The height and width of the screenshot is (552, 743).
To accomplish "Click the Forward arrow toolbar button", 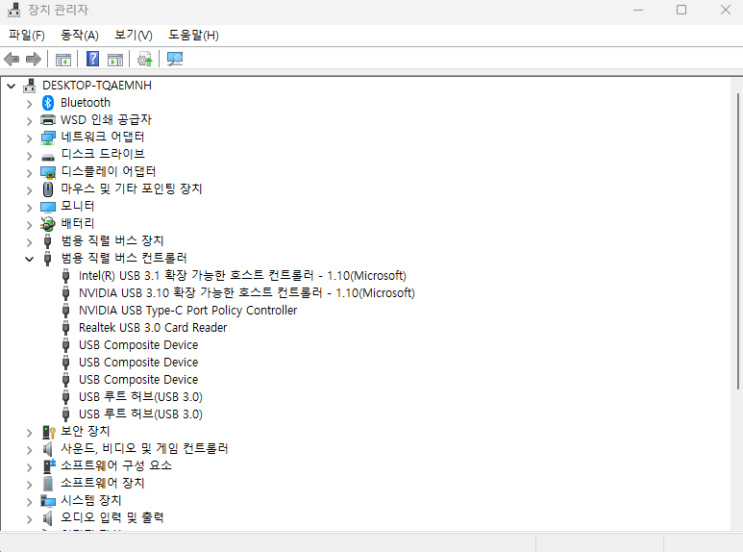I will pos(33,59).
